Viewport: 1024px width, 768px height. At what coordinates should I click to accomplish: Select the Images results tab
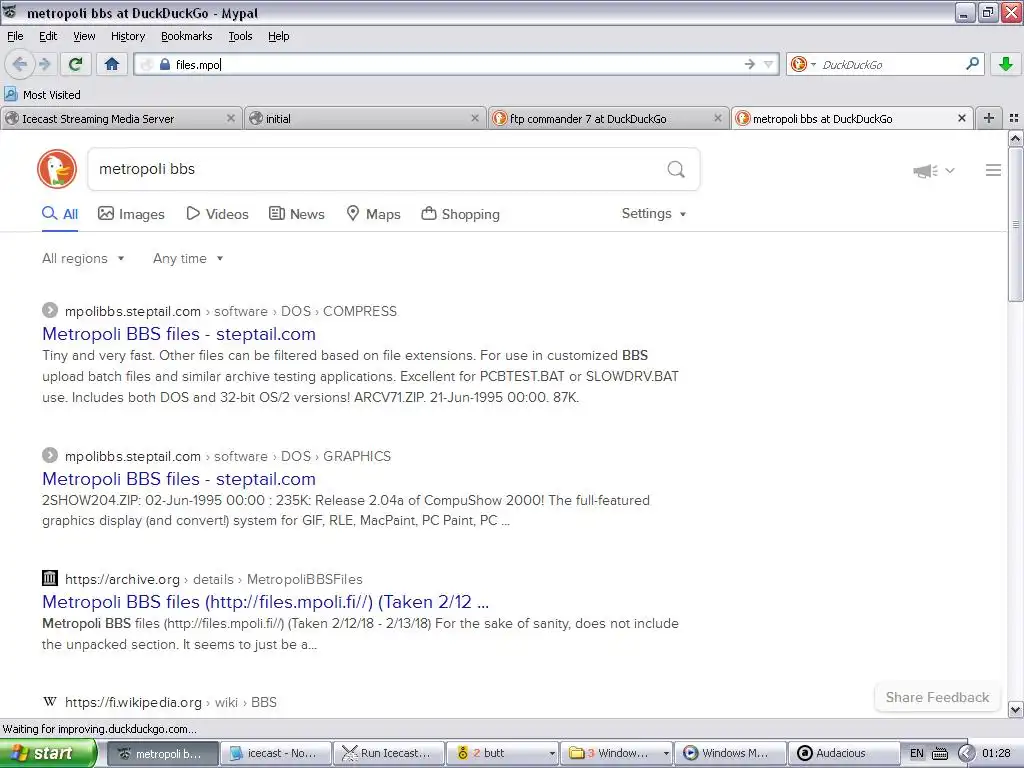click(131, 214)
